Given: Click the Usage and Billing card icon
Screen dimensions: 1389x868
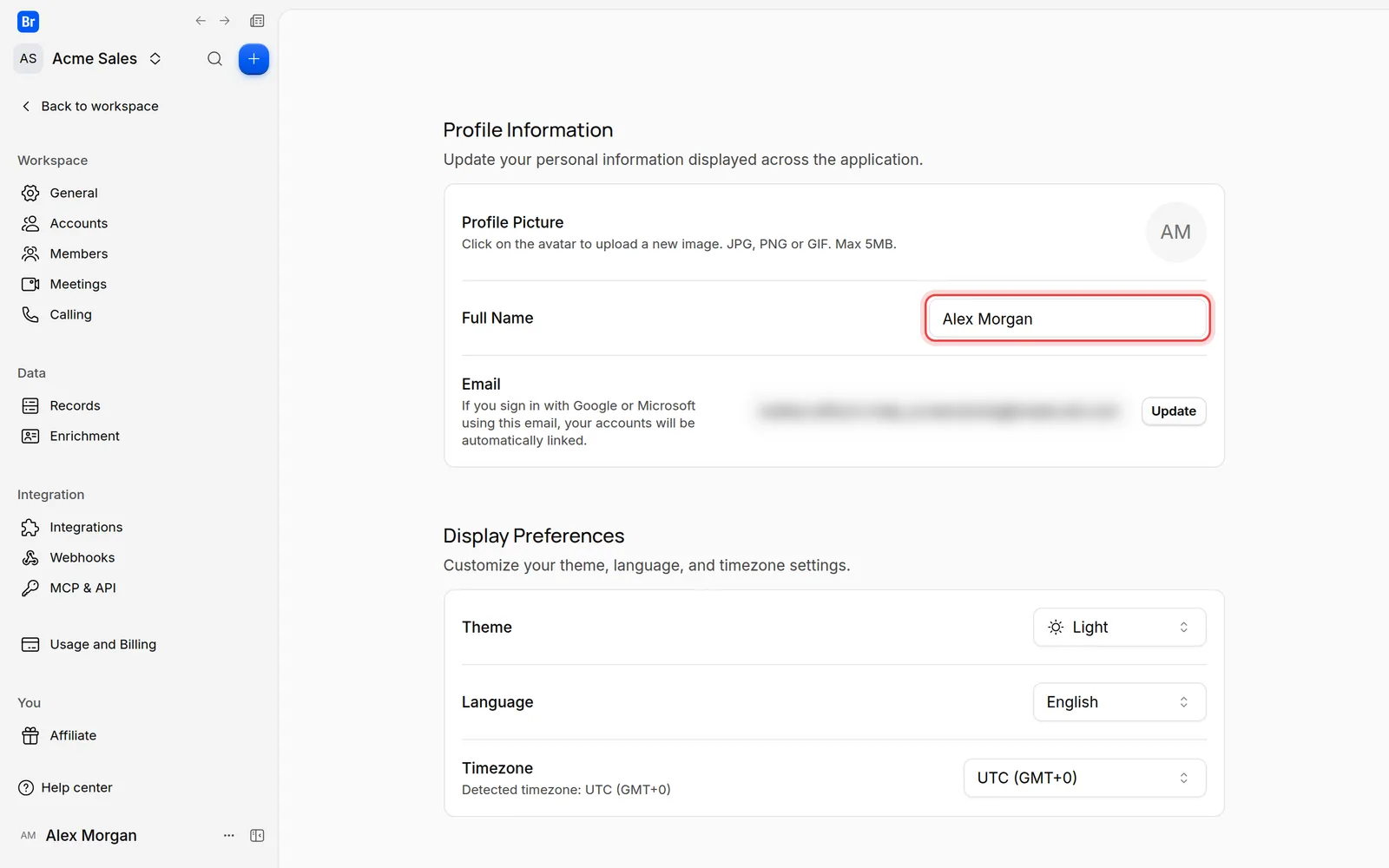Looking at the screenshot, I should [x=30, y=644].
